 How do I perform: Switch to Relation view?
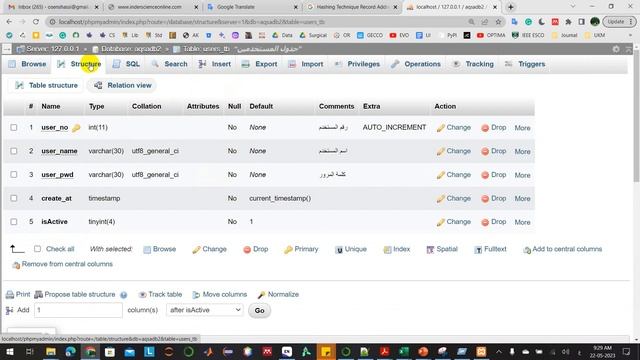(x=122, y=85)
